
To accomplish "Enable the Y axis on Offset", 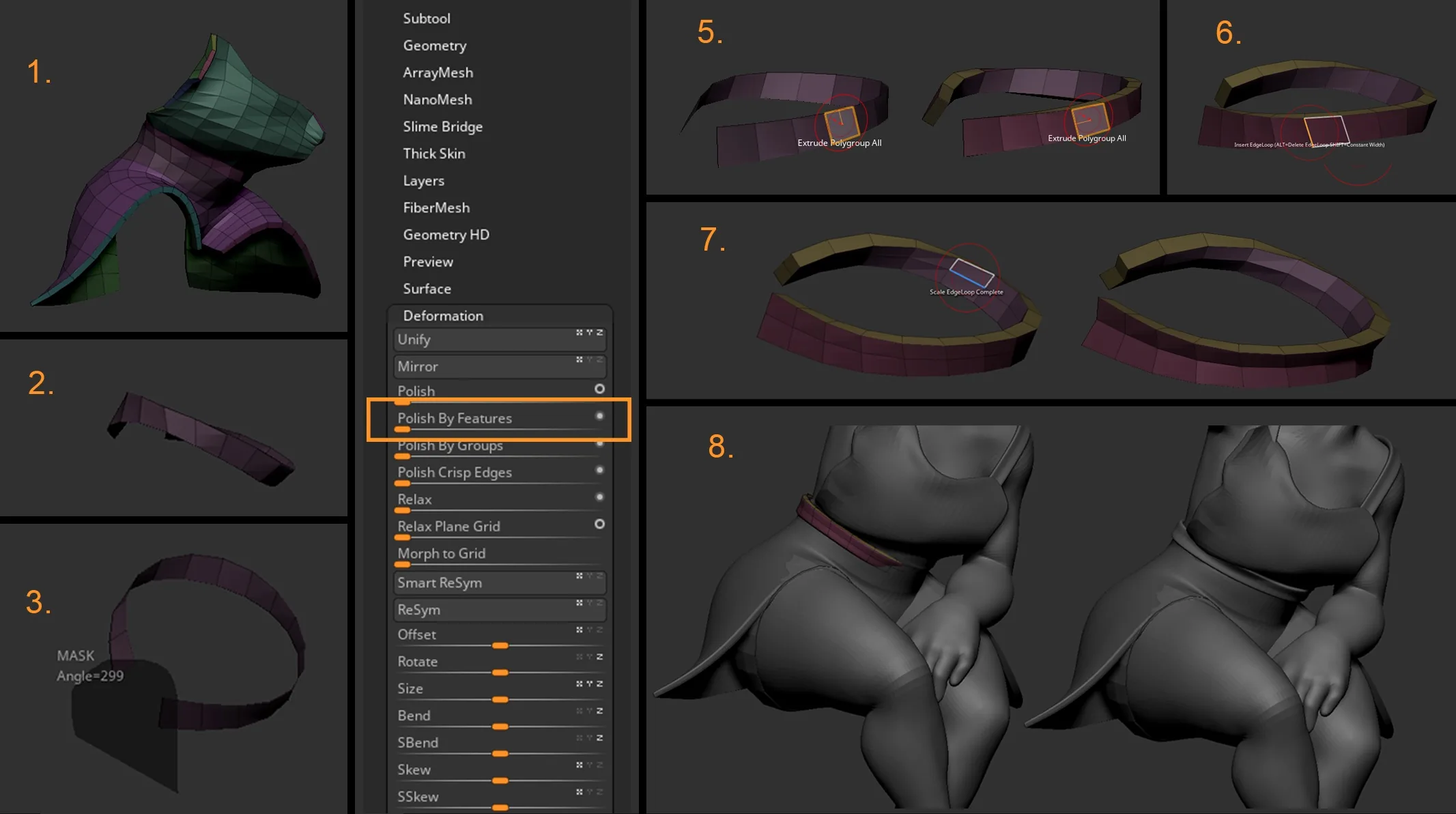I will click(x=590, y=630).
